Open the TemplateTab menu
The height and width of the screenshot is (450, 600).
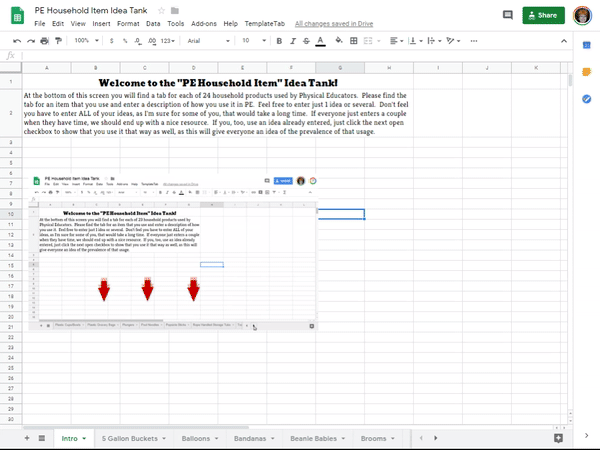(265, 24)
